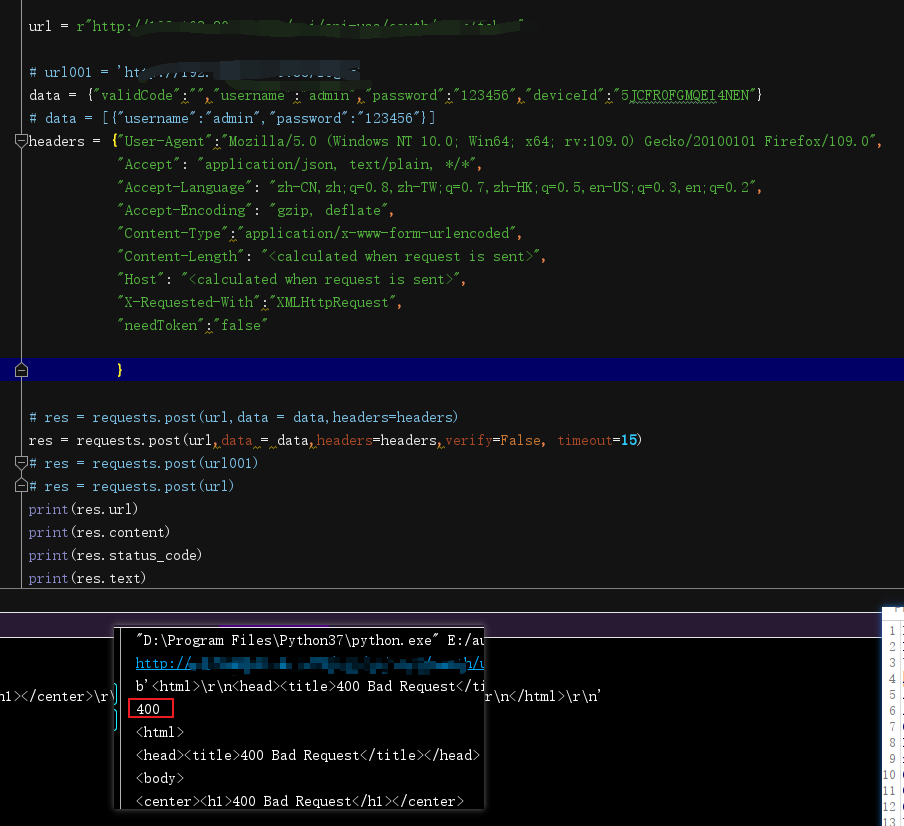Click the print(res.url) statement
The image size is (904, 826).
(83, 510)
